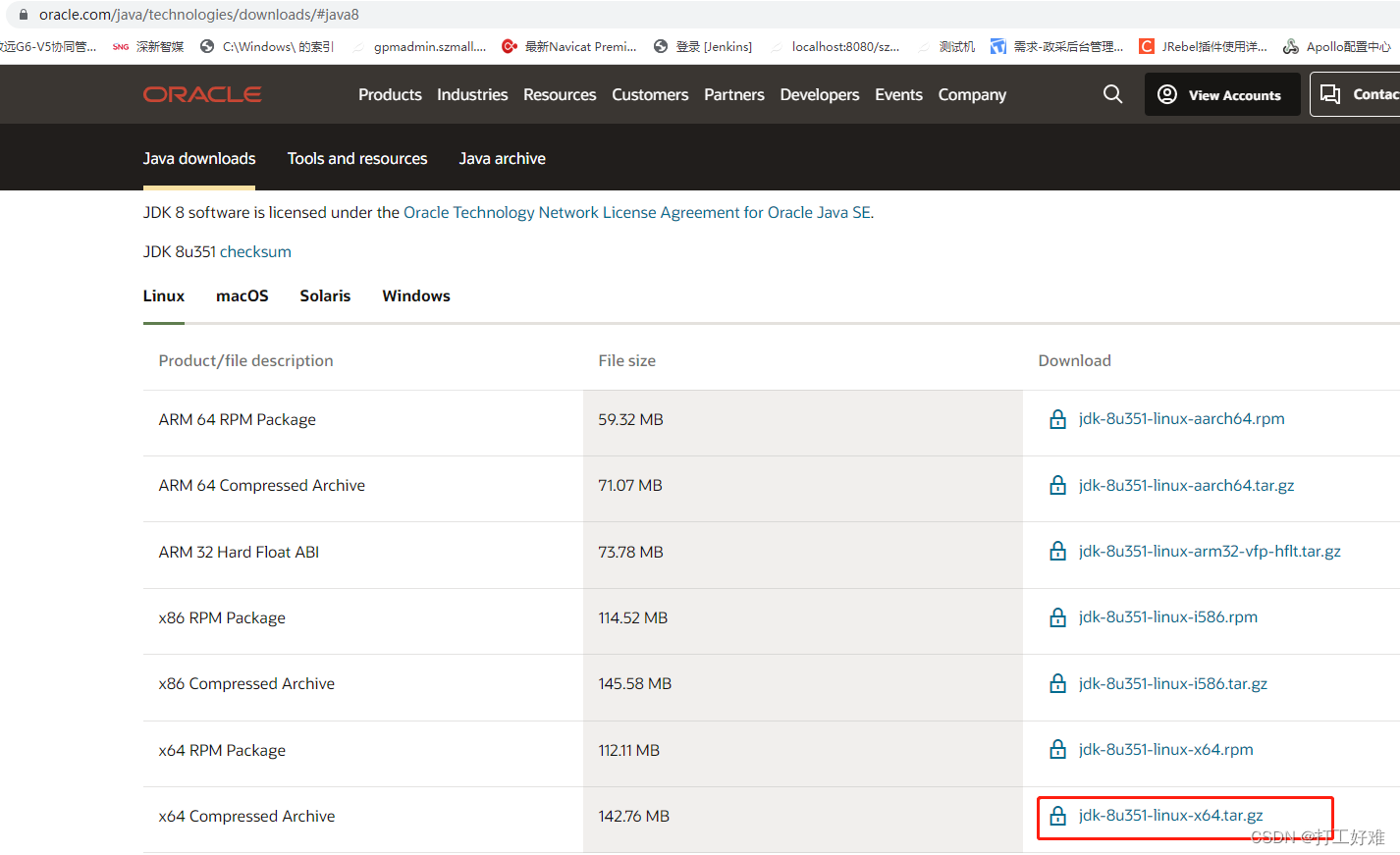Download jdk-8u351-linux-i586.rpm
The height and width of the screenshot is (855, 1400).
tap(1168, 617)
